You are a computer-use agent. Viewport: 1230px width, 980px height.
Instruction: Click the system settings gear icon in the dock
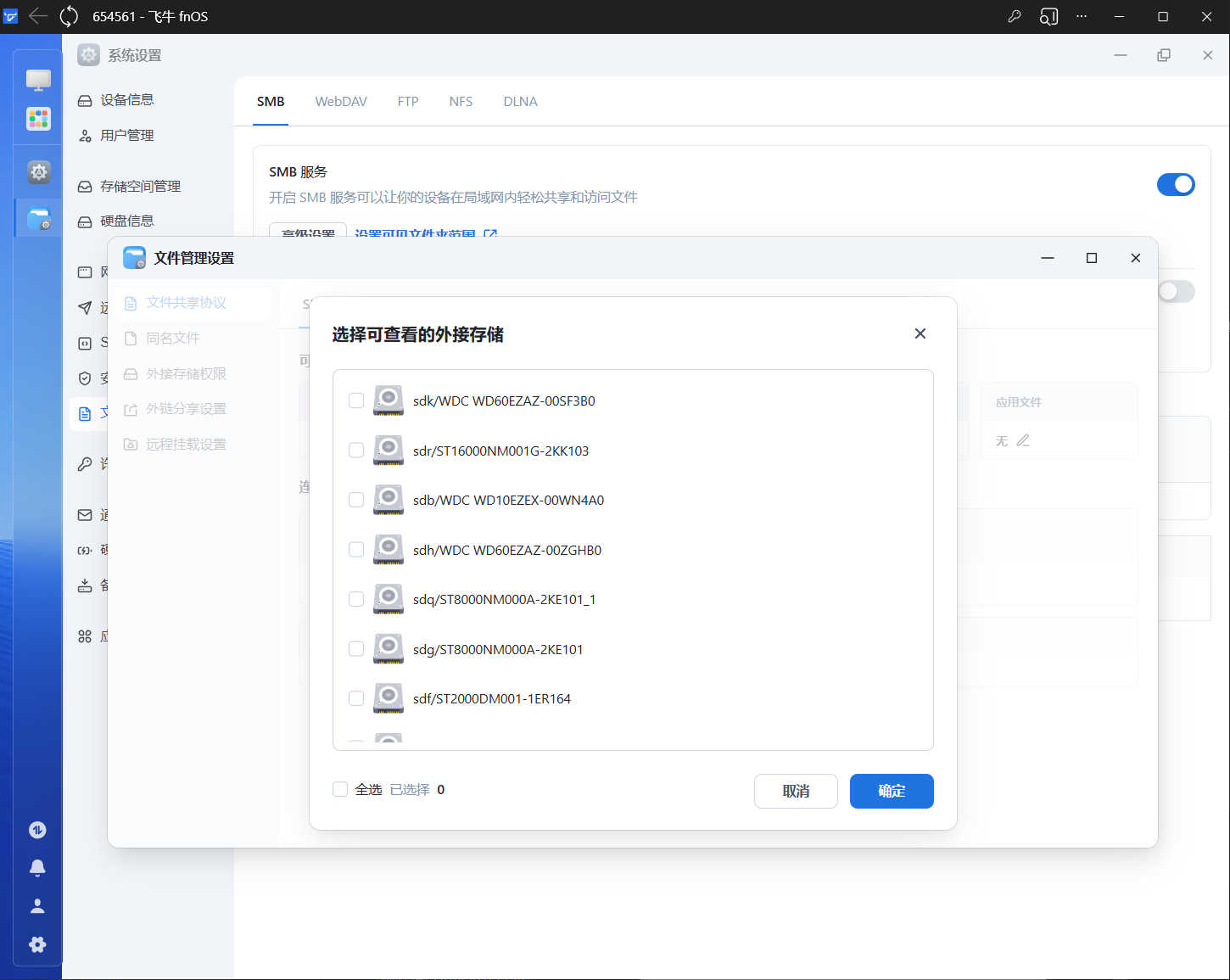pos(38,172)
